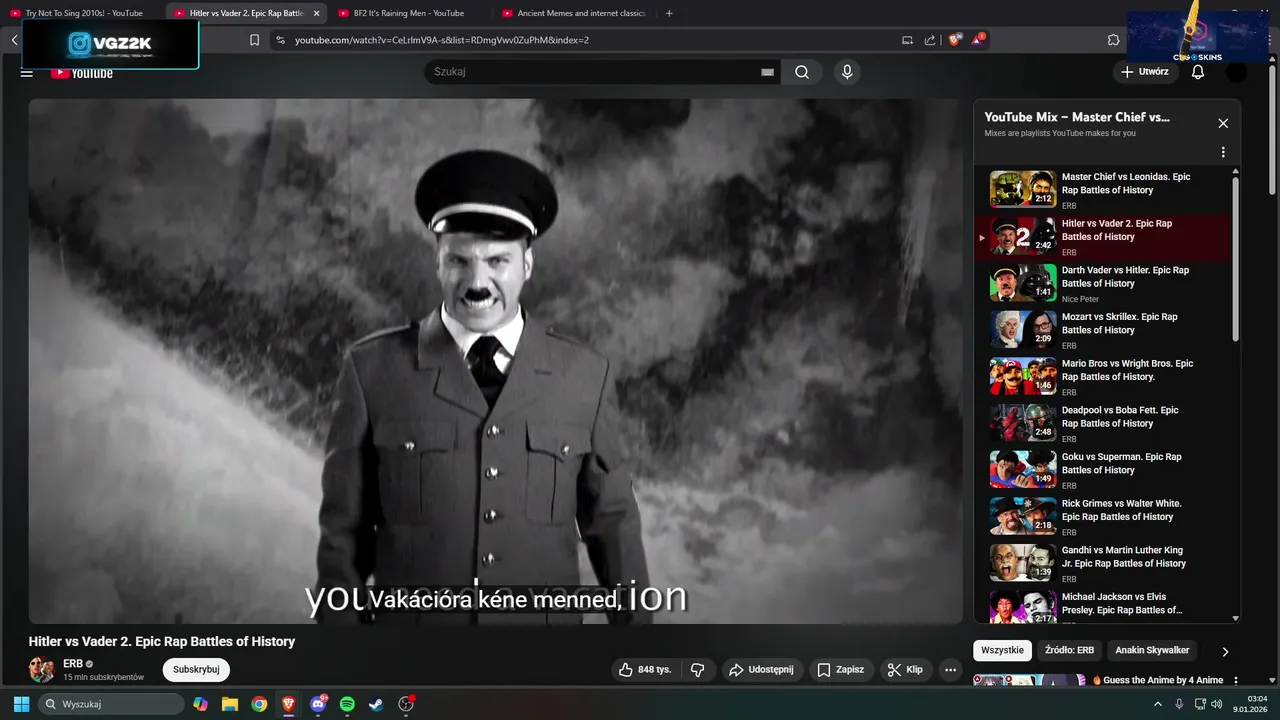
Task: Open Copilot from the taskbar
Action: point(200,704)
